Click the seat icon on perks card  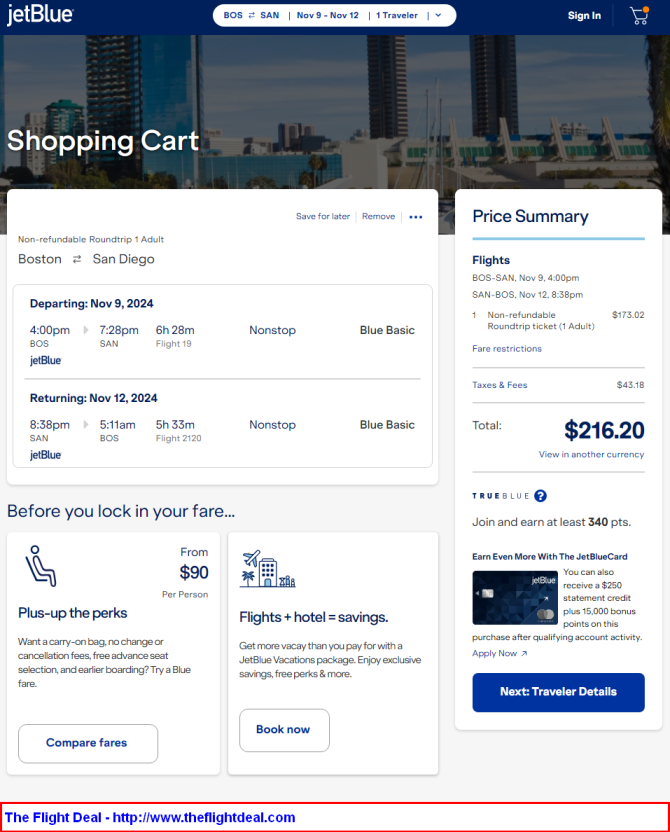click(x=41, y=566)
